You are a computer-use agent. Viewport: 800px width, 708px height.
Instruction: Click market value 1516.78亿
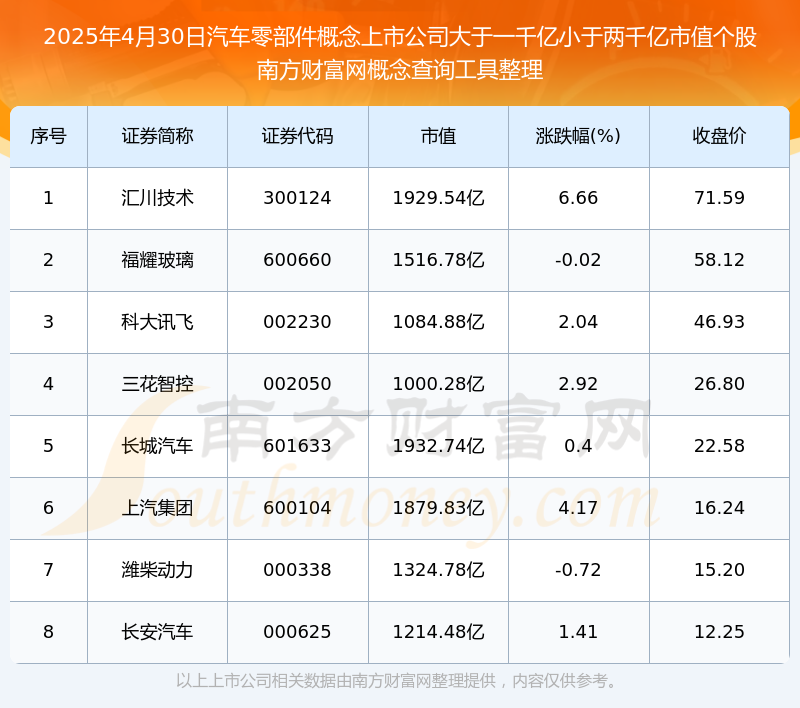coord(438,260)
